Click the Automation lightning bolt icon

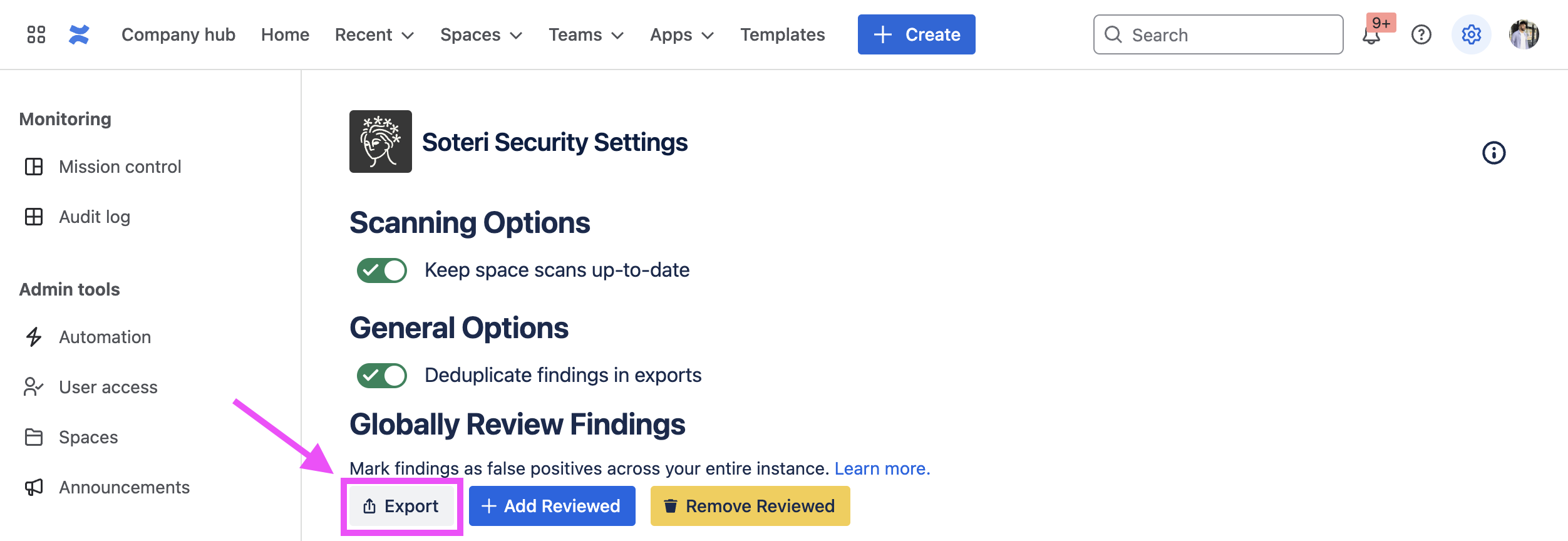tap(34, 337)
